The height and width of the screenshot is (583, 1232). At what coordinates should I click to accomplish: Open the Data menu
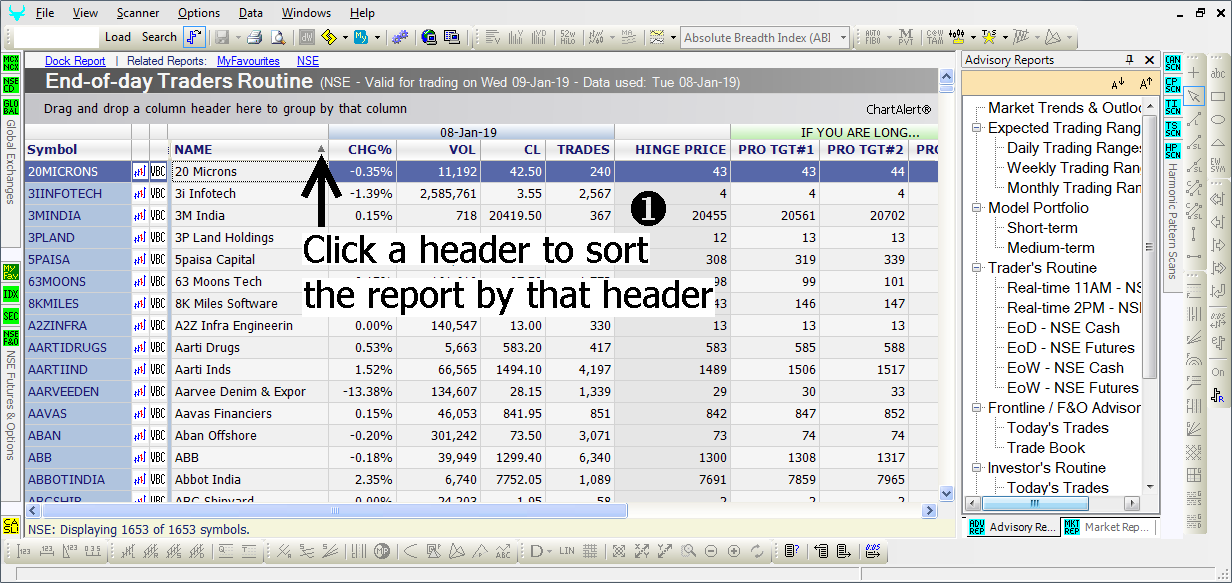pyautogui.click(x=251, y=13)
